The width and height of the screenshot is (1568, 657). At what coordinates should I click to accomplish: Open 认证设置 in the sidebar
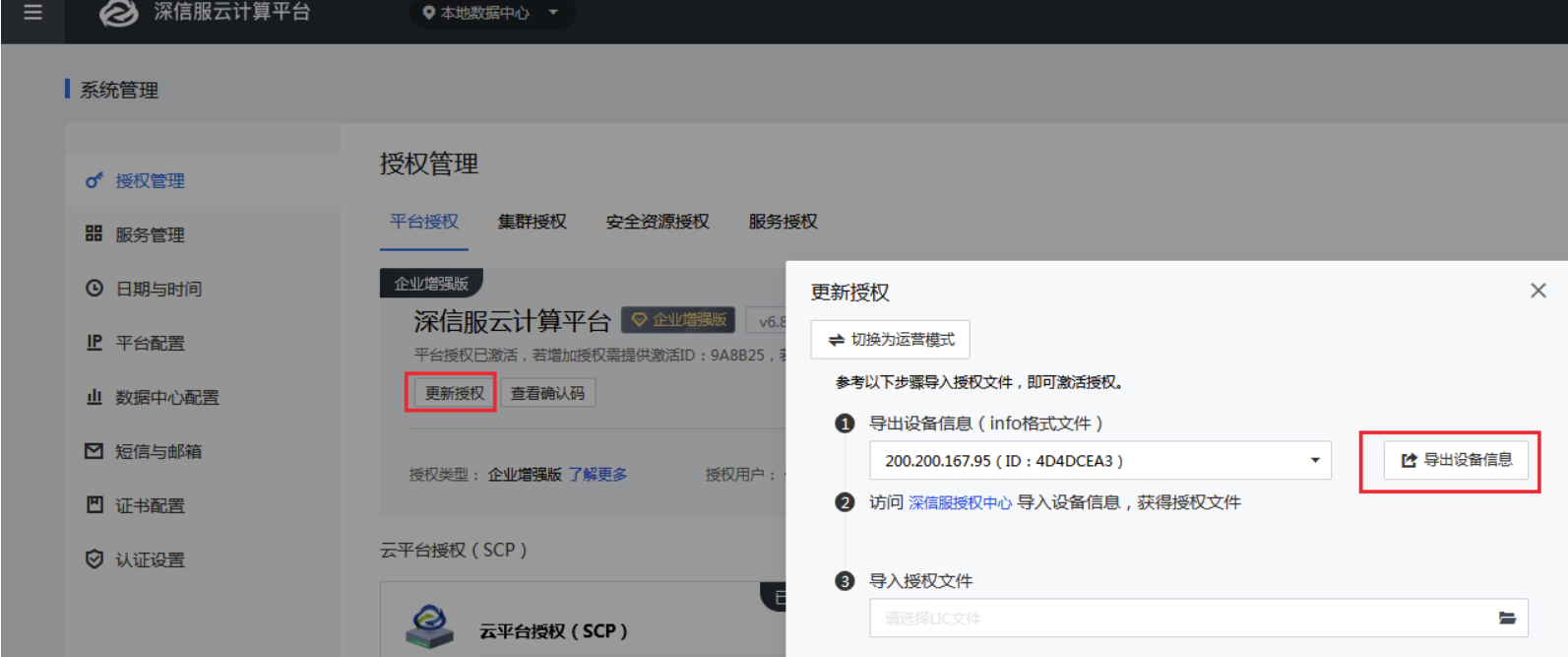coord(150,560)
